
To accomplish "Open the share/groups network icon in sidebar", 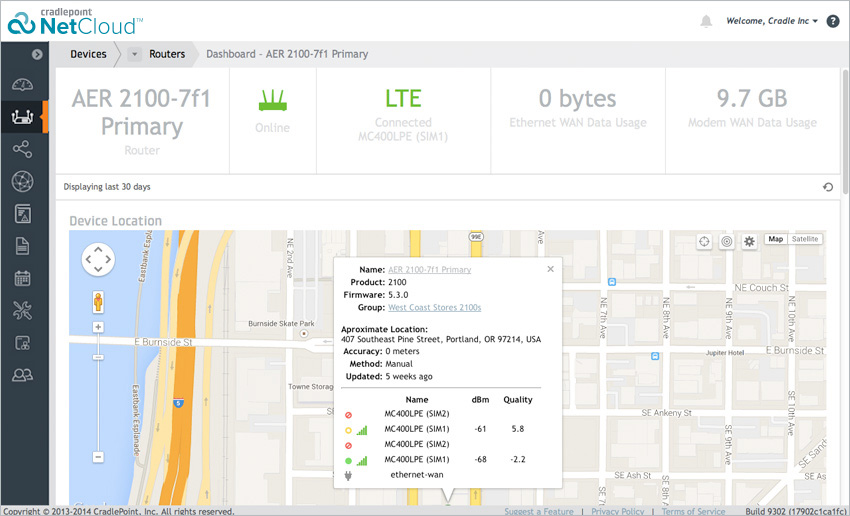I will tap(22, 149).
